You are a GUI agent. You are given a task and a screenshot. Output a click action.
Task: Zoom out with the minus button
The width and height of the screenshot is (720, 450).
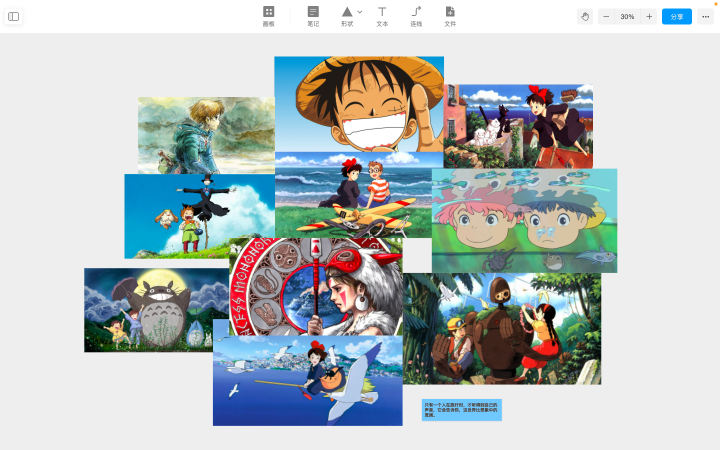[x=606, y=17]
